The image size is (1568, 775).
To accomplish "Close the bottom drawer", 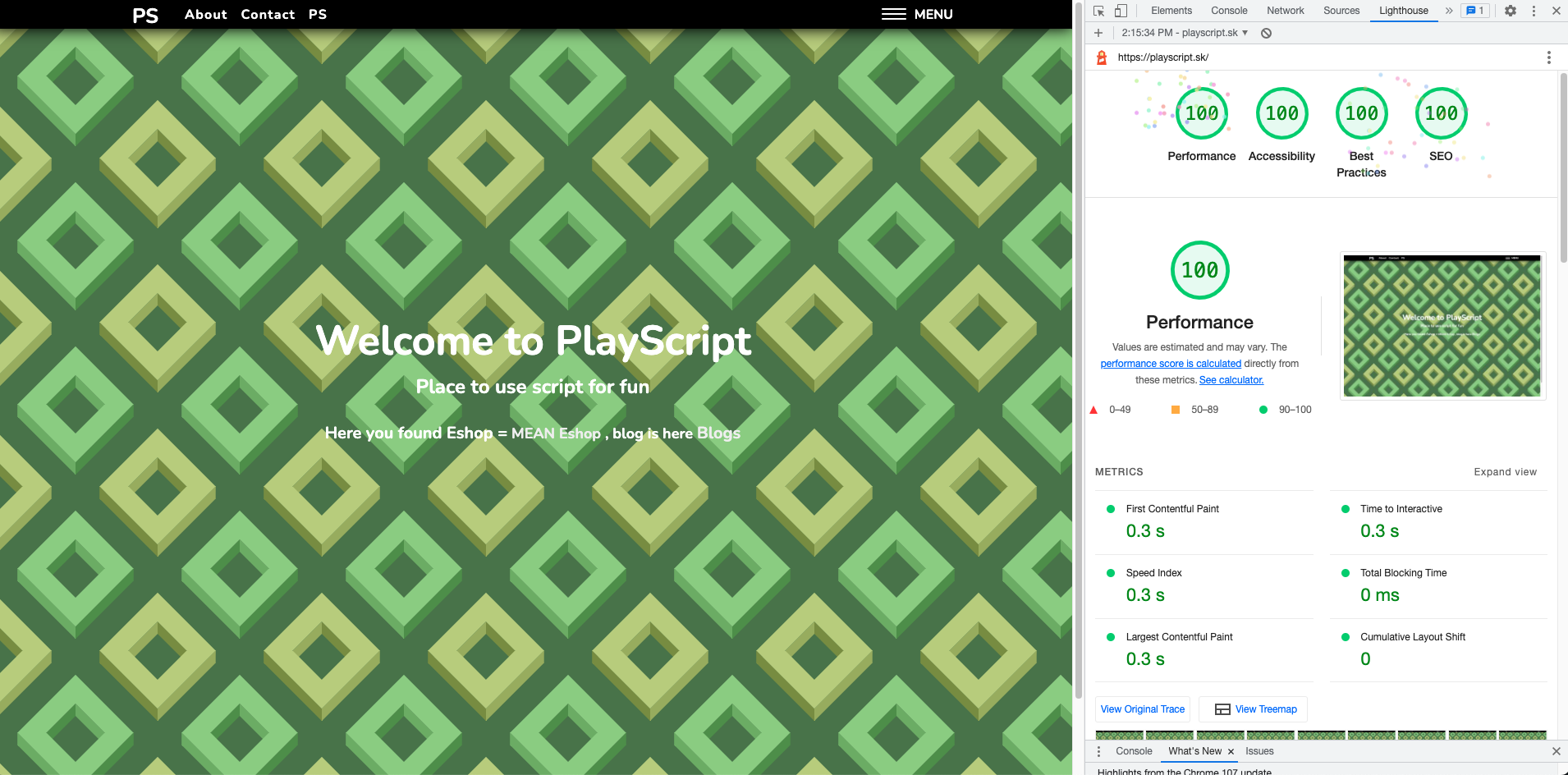I will pyautogui.click(x=1556, y=751).
